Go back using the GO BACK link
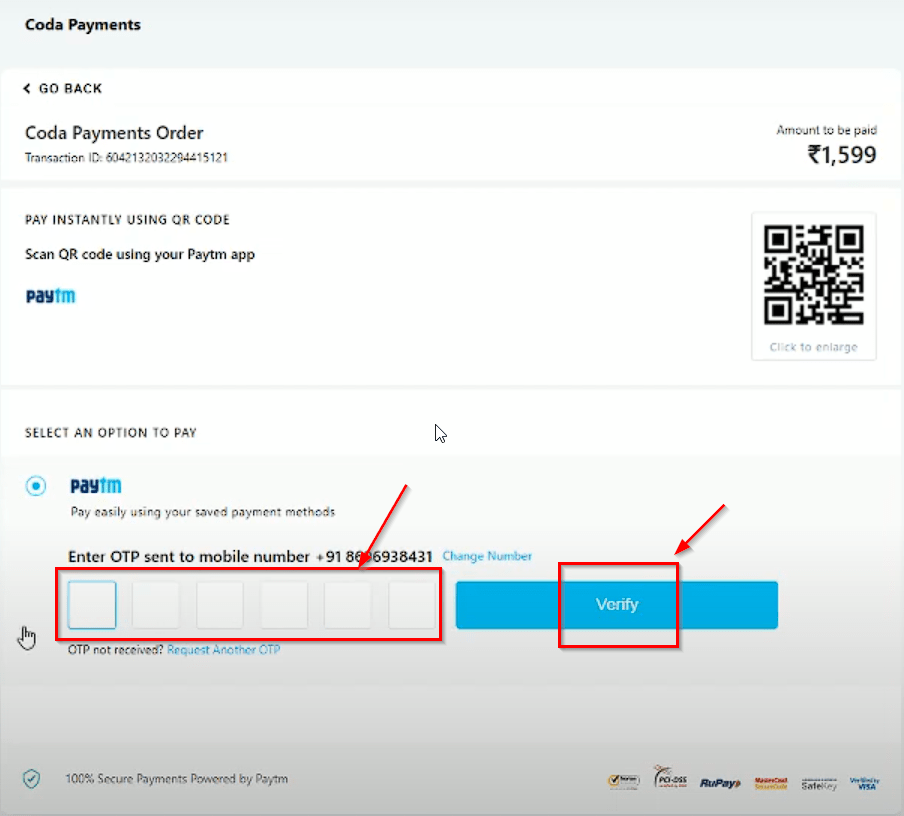 point(62,89)
